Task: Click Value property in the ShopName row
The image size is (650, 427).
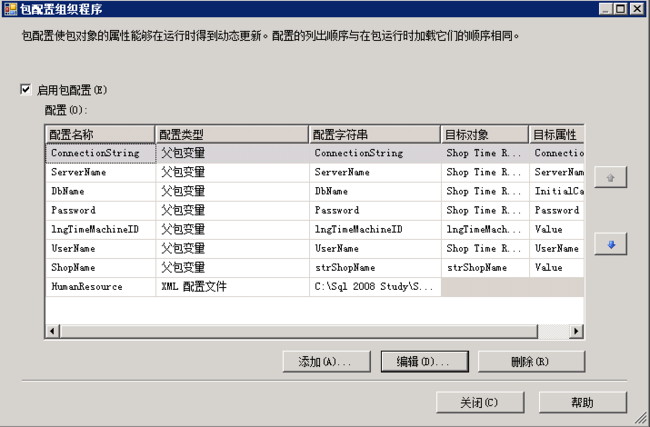Action: 557,267
